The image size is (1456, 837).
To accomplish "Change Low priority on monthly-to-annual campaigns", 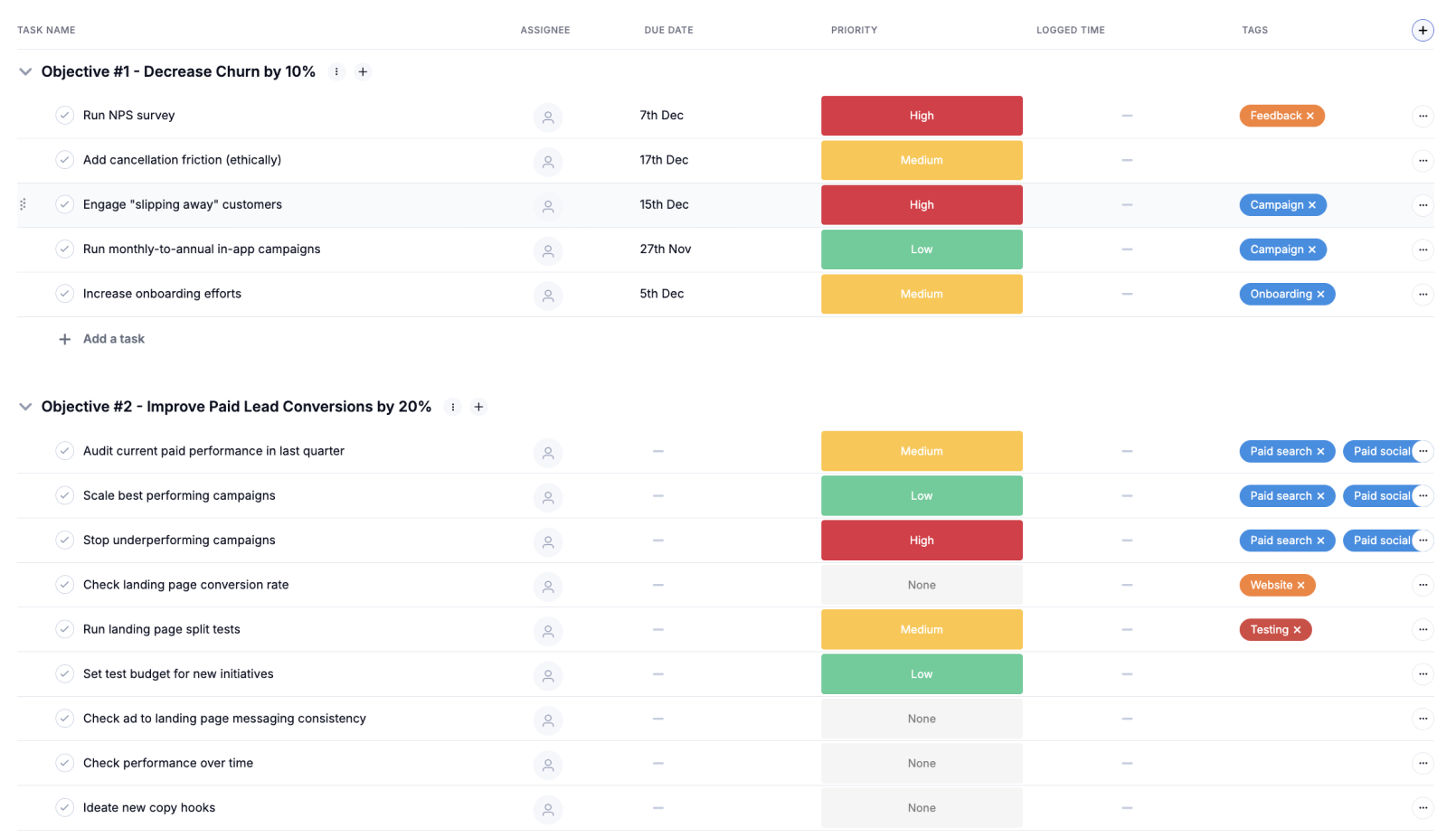I will click(x=922, y=249).
